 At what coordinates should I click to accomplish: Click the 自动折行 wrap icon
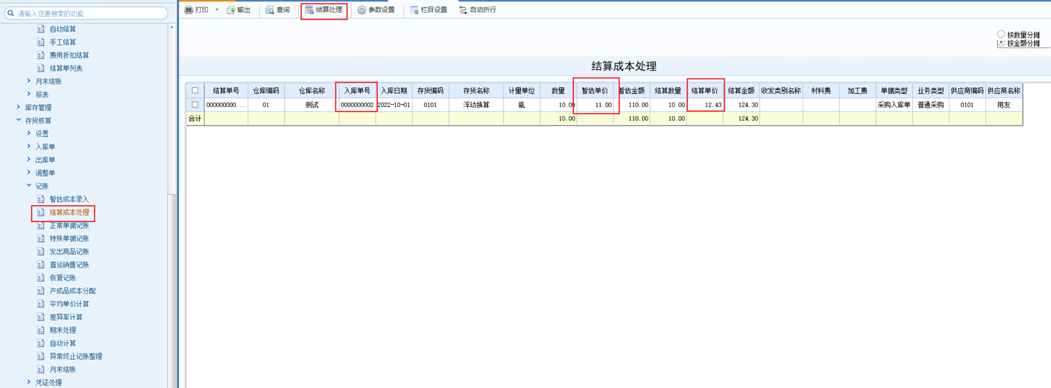(462, 10)
